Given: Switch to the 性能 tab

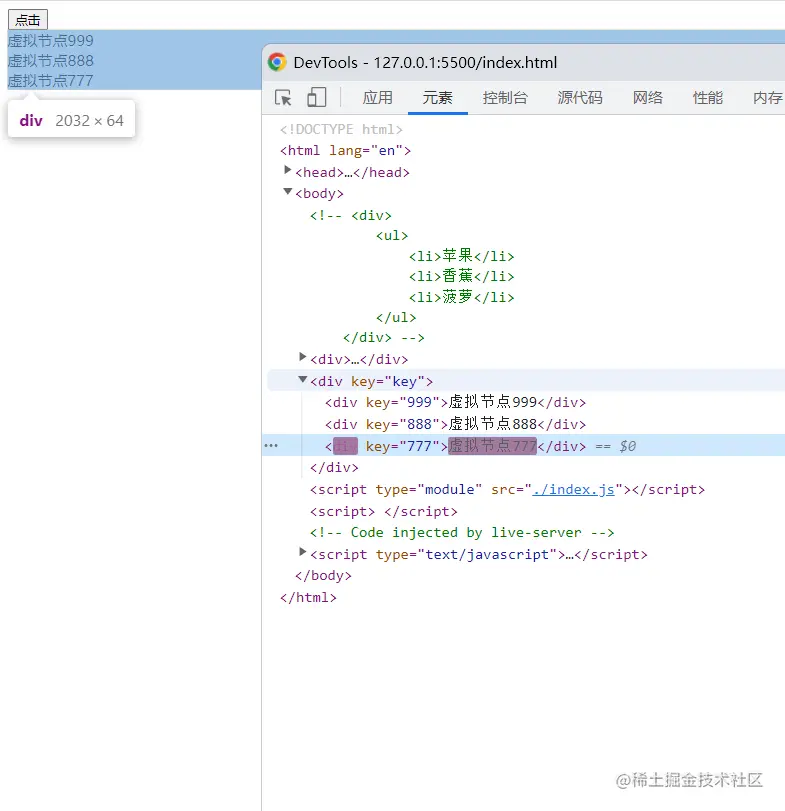Looking at the screenshot, I should pos(708,97).
